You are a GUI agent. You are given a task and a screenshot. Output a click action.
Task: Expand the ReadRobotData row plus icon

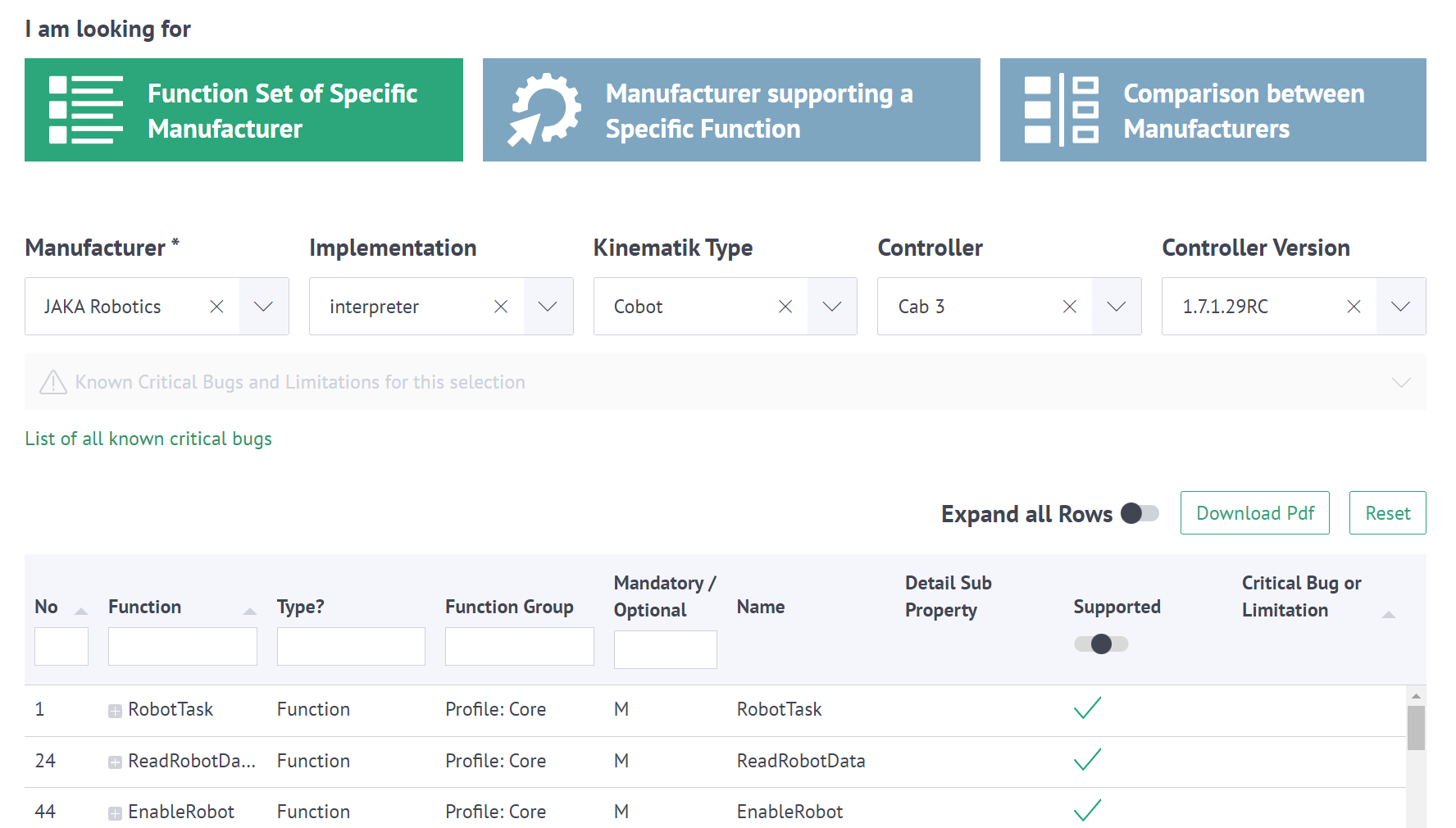point(116,762)
